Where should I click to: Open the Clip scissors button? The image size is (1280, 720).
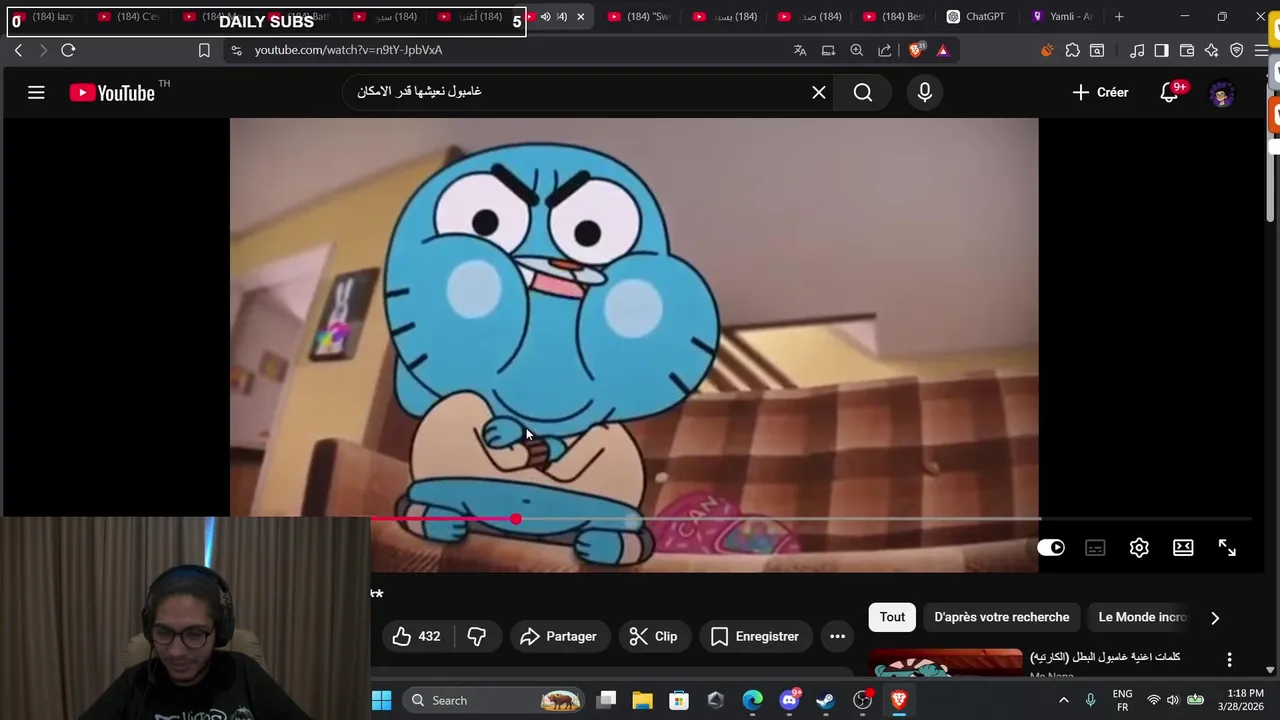click(653, 636)
